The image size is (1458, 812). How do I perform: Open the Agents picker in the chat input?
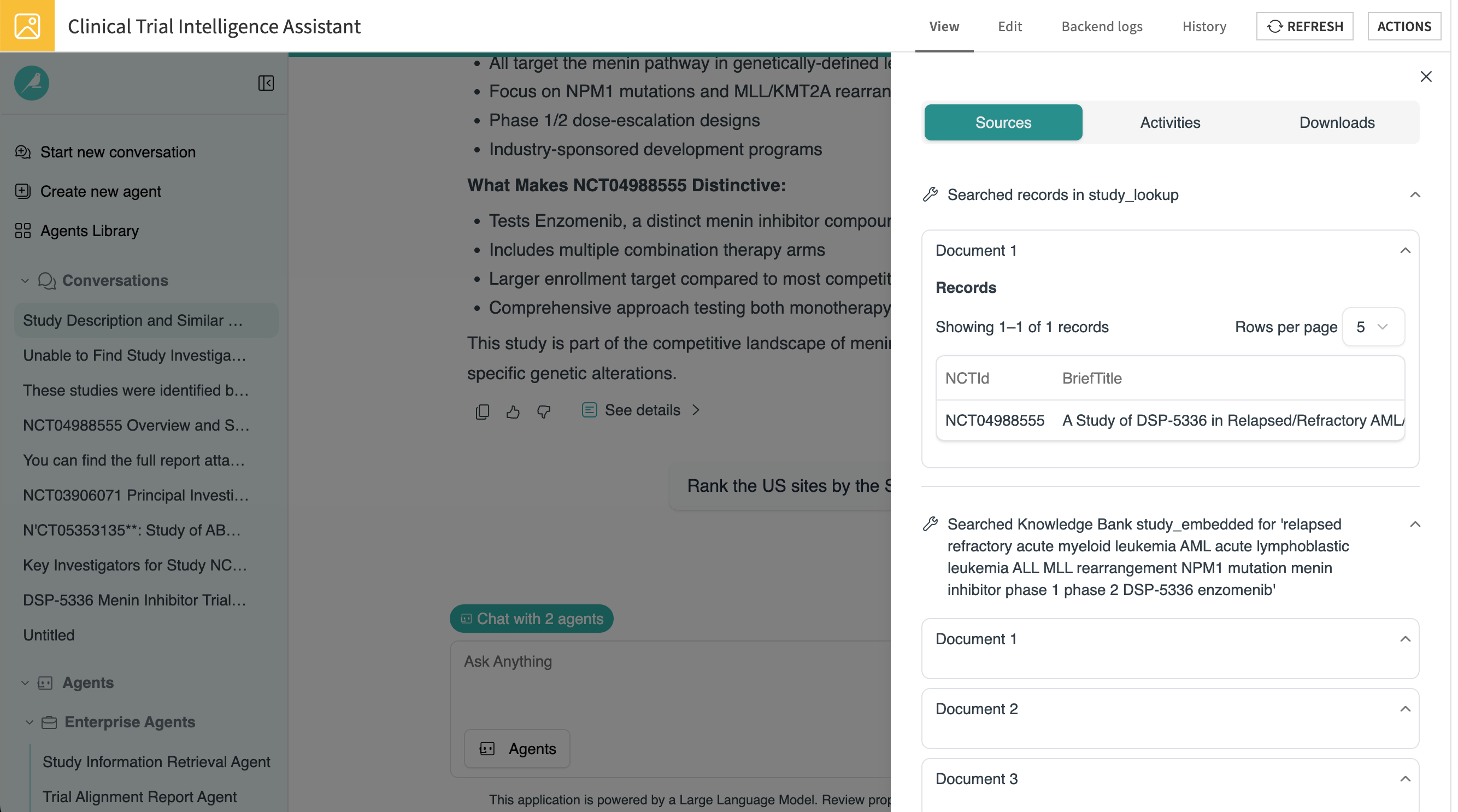click(x=517, y=748)
